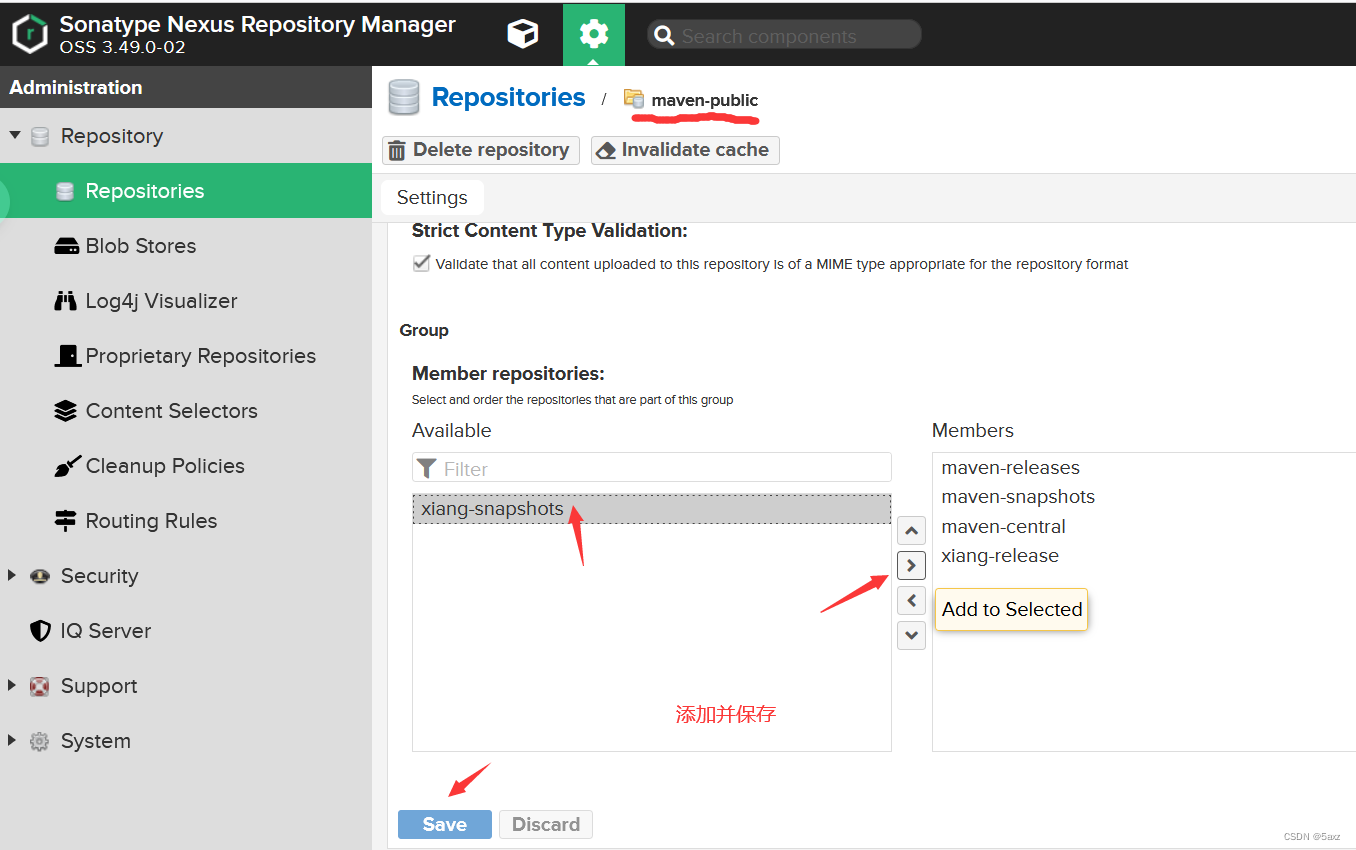
Task: Click the Proprietary Repositories door icon
Action: coord(67,356)
